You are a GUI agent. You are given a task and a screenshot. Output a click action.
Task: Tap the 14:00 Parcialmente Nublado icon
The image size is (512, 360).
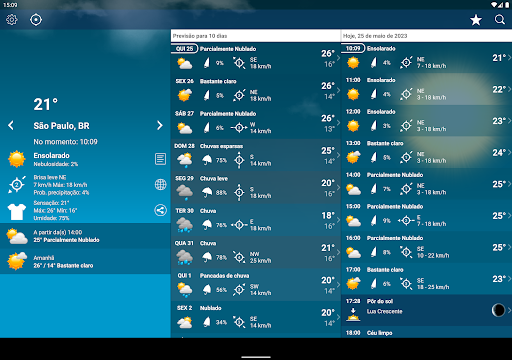(353, 189)
